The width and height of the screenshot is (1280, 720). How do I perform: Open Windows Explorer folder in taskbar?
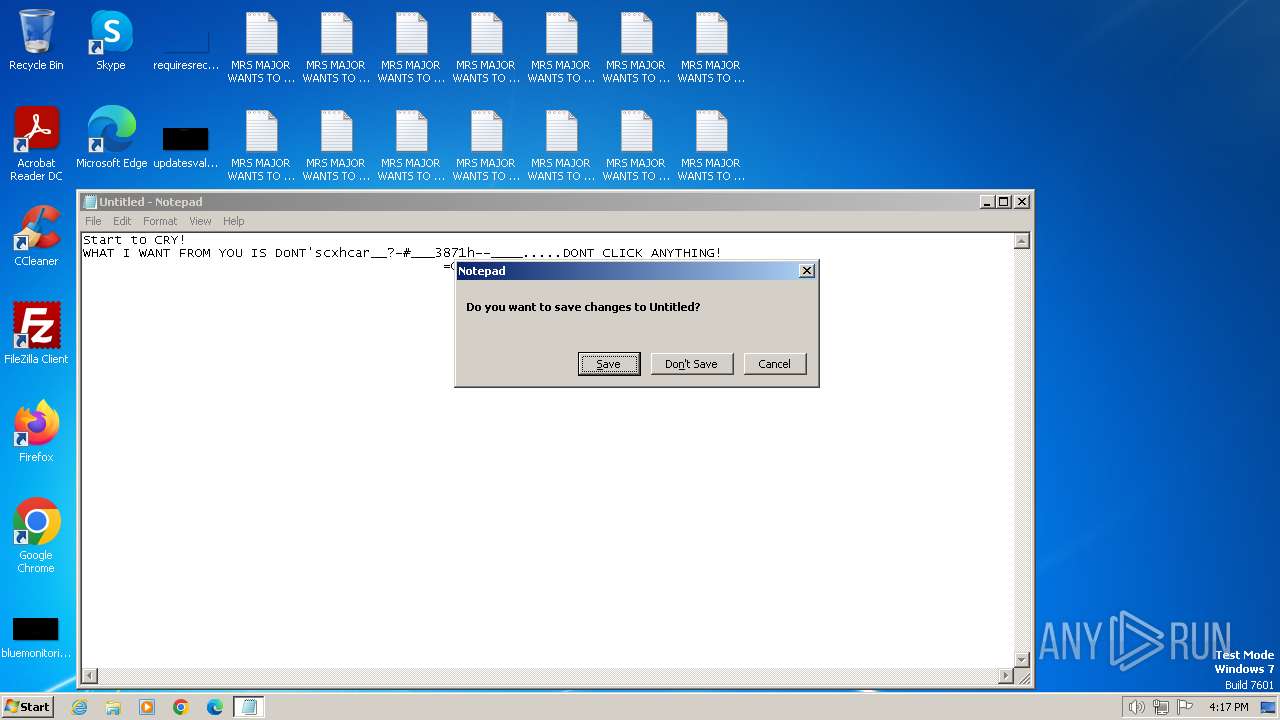click(113, 707)
